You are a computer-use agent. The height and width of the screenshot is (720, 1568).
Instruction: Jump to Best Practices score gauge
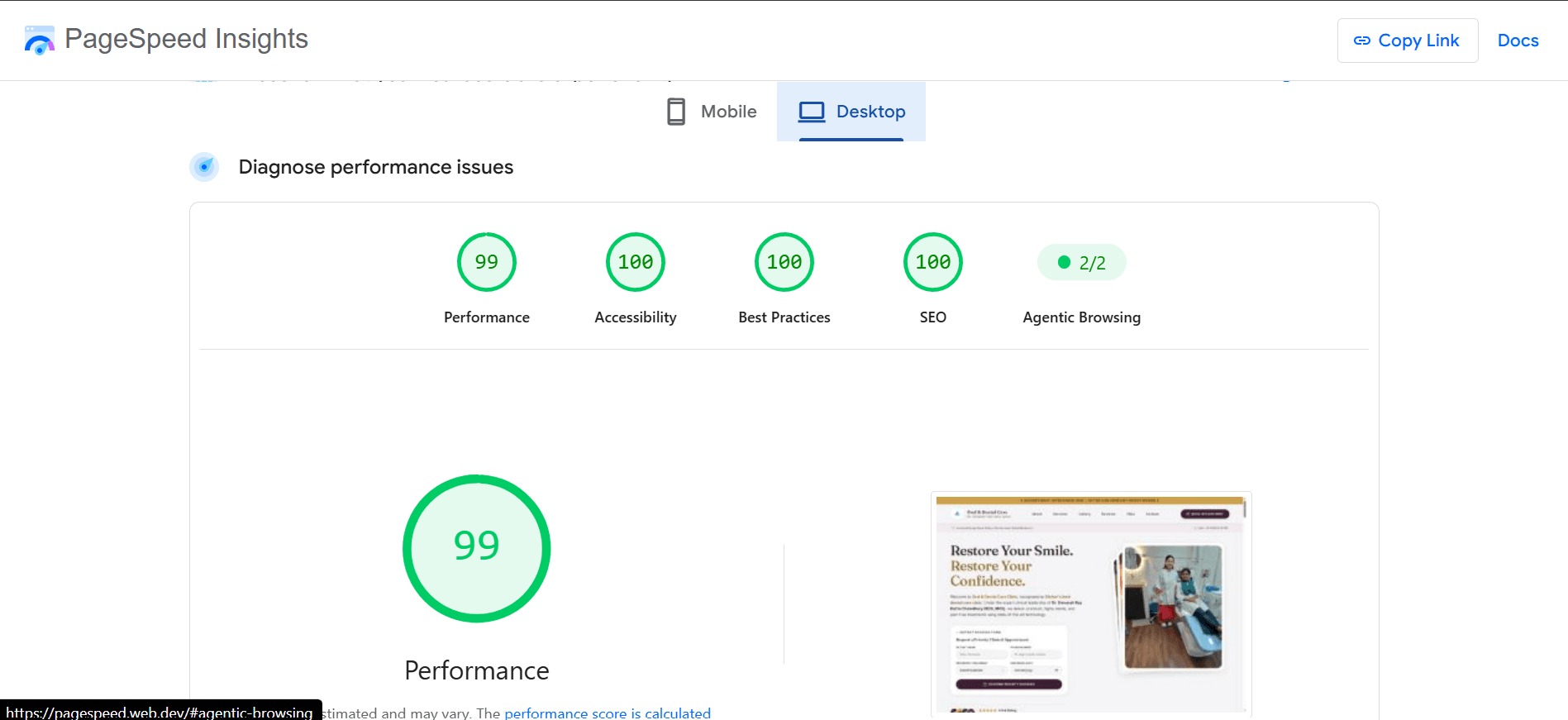coord(784,262)
